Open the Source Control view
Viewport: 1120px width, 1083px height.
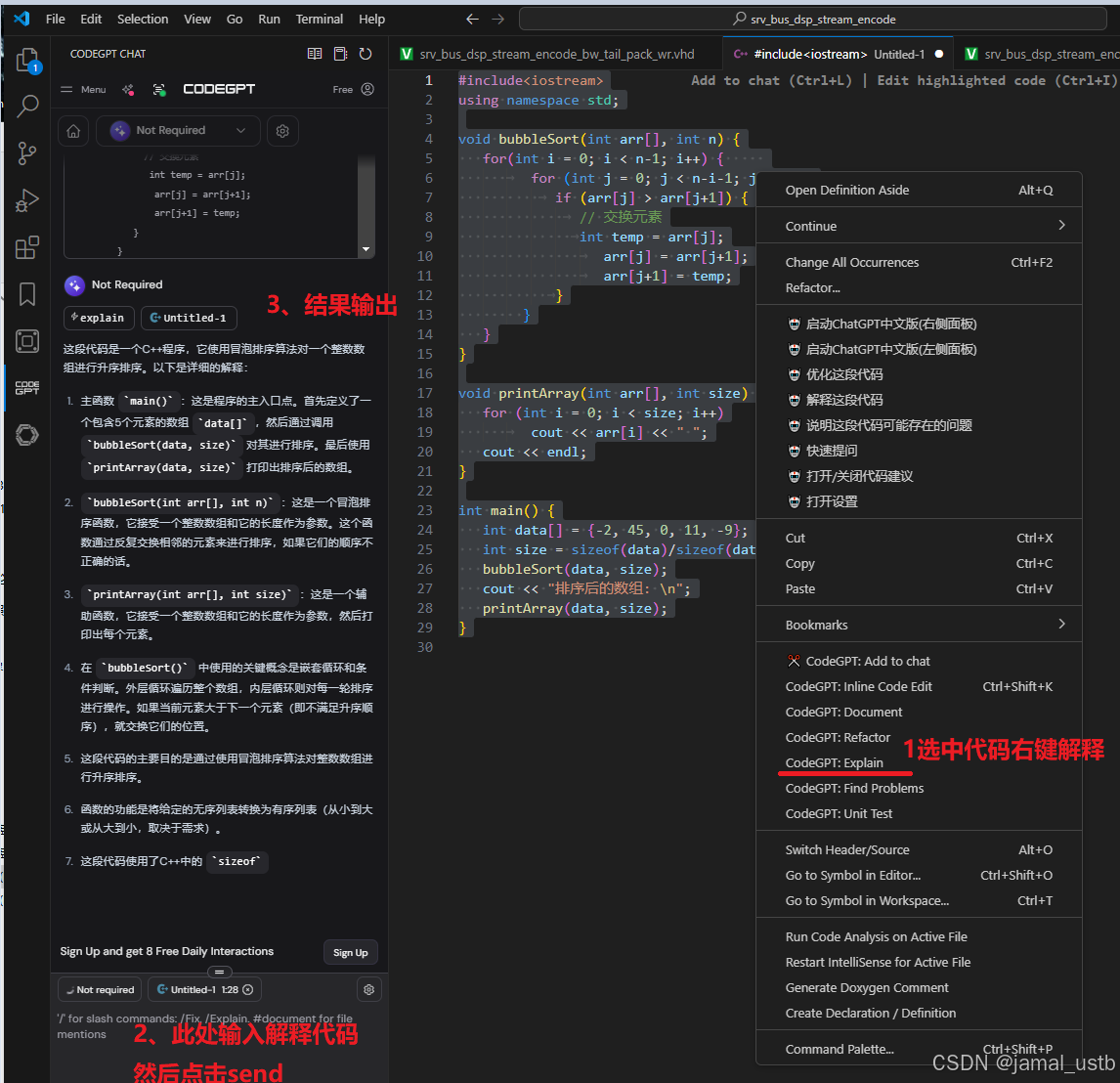28,152
